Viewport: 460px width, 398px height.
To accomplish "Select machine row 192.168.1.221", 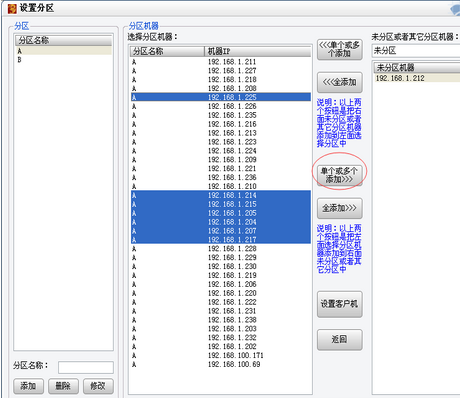I will coord(221,168).
